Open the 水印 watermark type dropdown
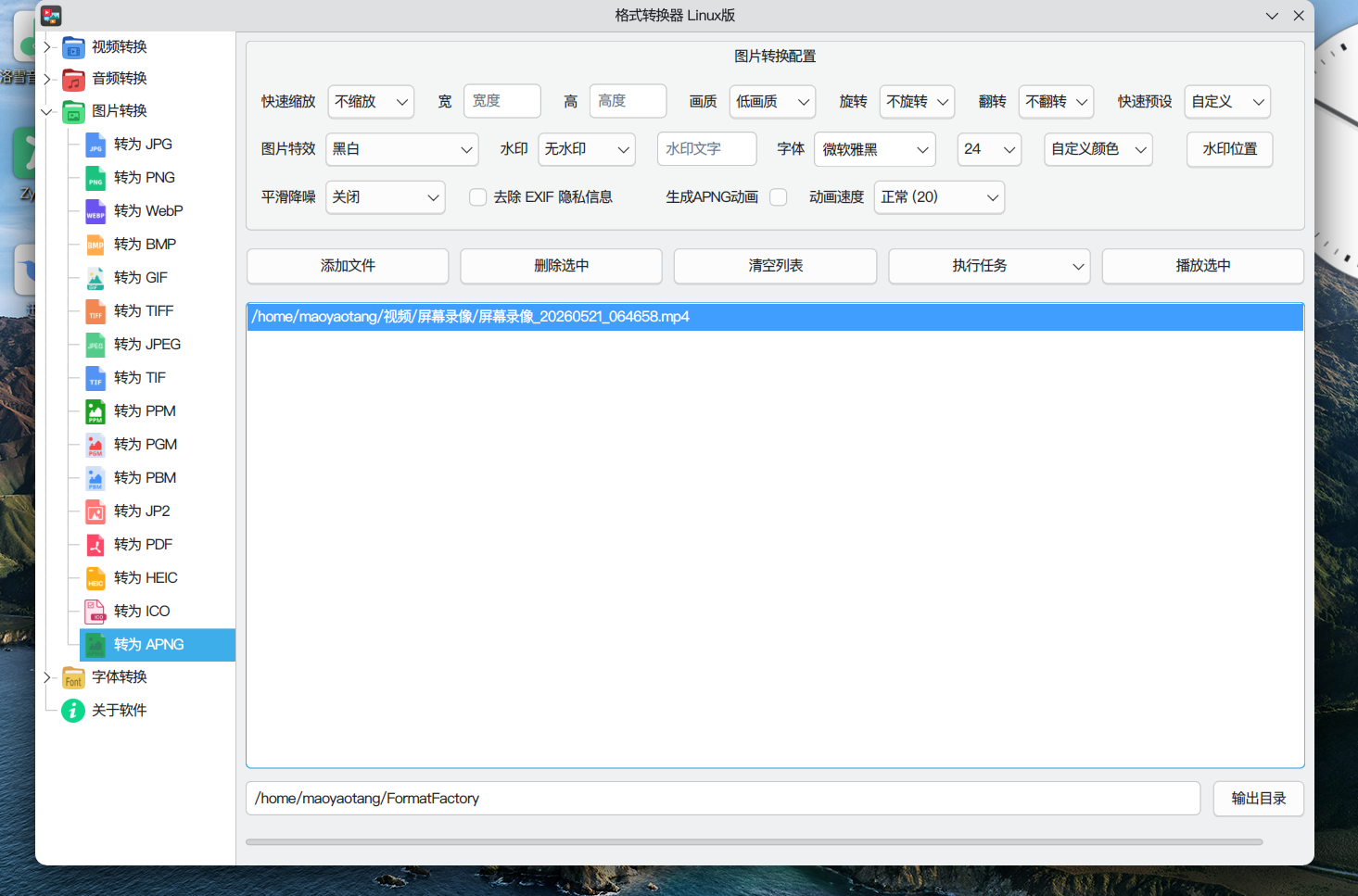1358x896 pixels. pyautogui.click(x=587, y=149)
